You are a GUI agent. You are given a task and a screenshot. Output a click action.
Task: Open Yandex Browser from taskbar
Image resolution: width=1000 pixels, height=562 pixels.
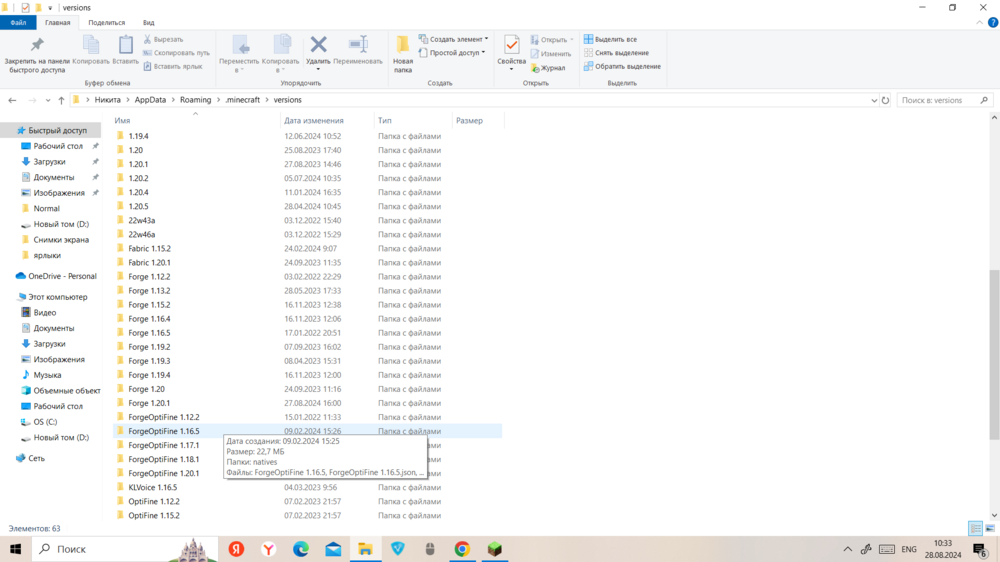[268, 549]
